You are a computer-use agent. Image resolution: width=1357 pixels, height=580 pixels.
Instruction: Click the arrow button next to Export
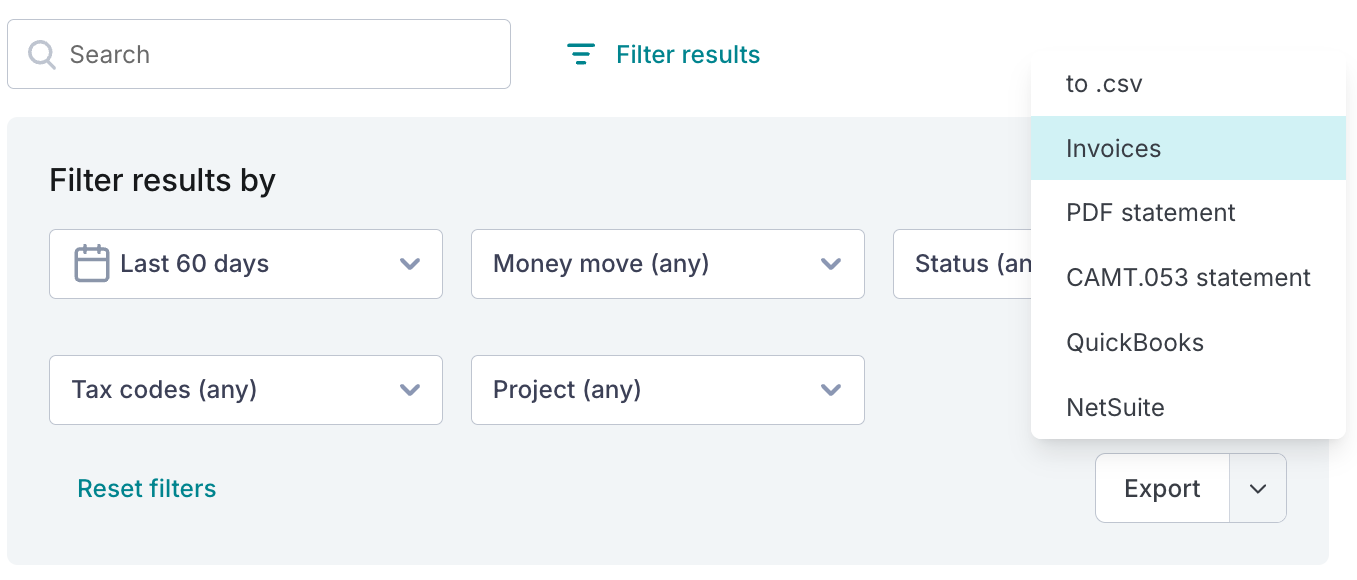point(1258,489)
